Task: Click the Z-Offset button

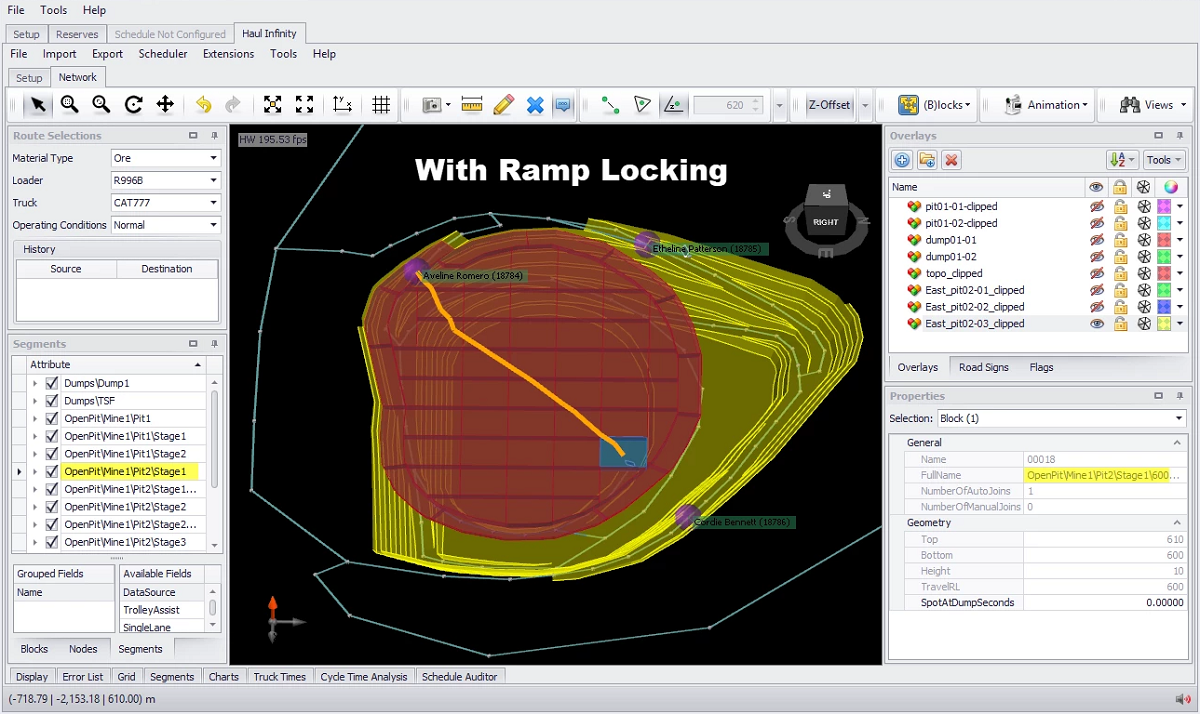Action: [x=829, y=105]
